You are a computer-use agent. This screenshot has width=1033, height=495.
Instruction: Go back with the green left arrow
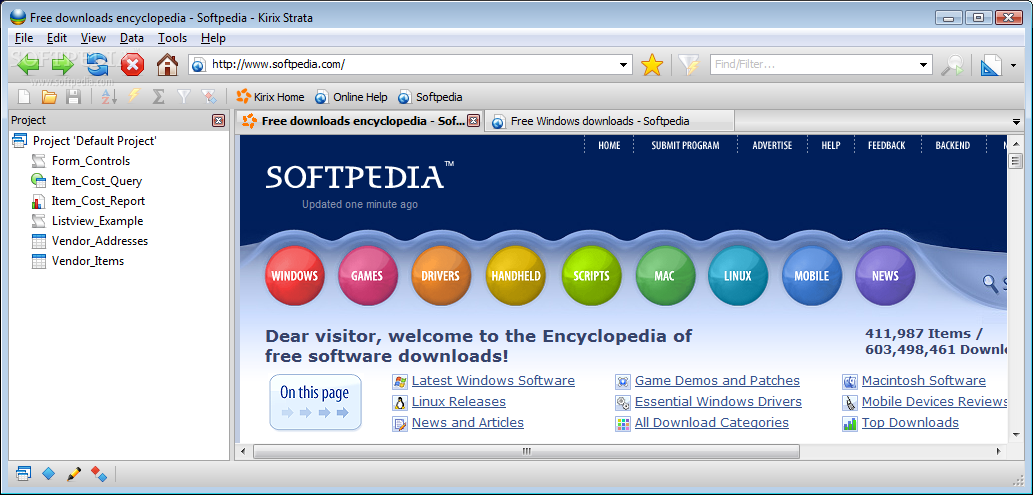pos(28,65)
